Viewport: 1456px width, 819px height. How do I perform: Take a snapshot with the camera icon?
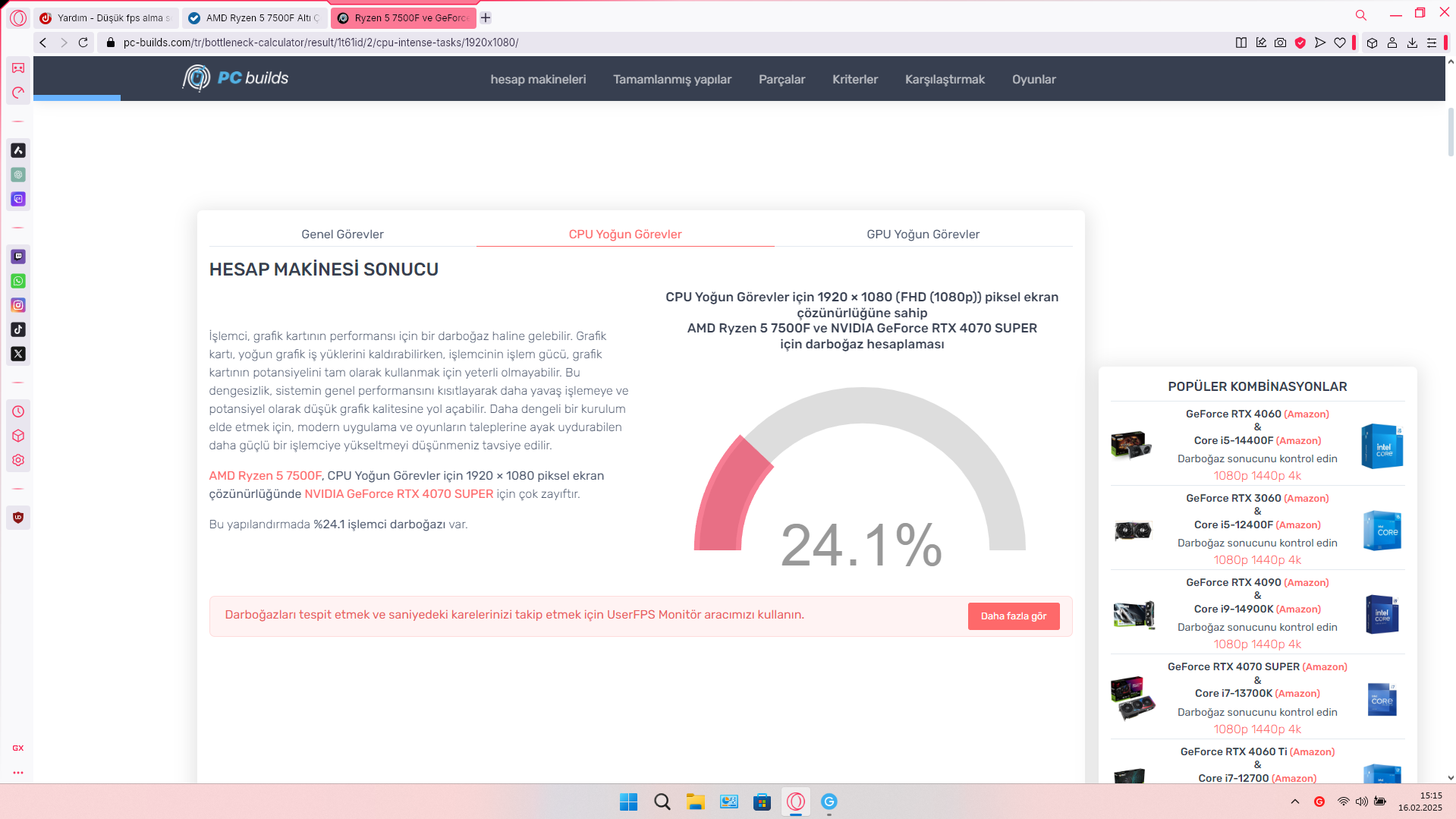pos(1281,43)
